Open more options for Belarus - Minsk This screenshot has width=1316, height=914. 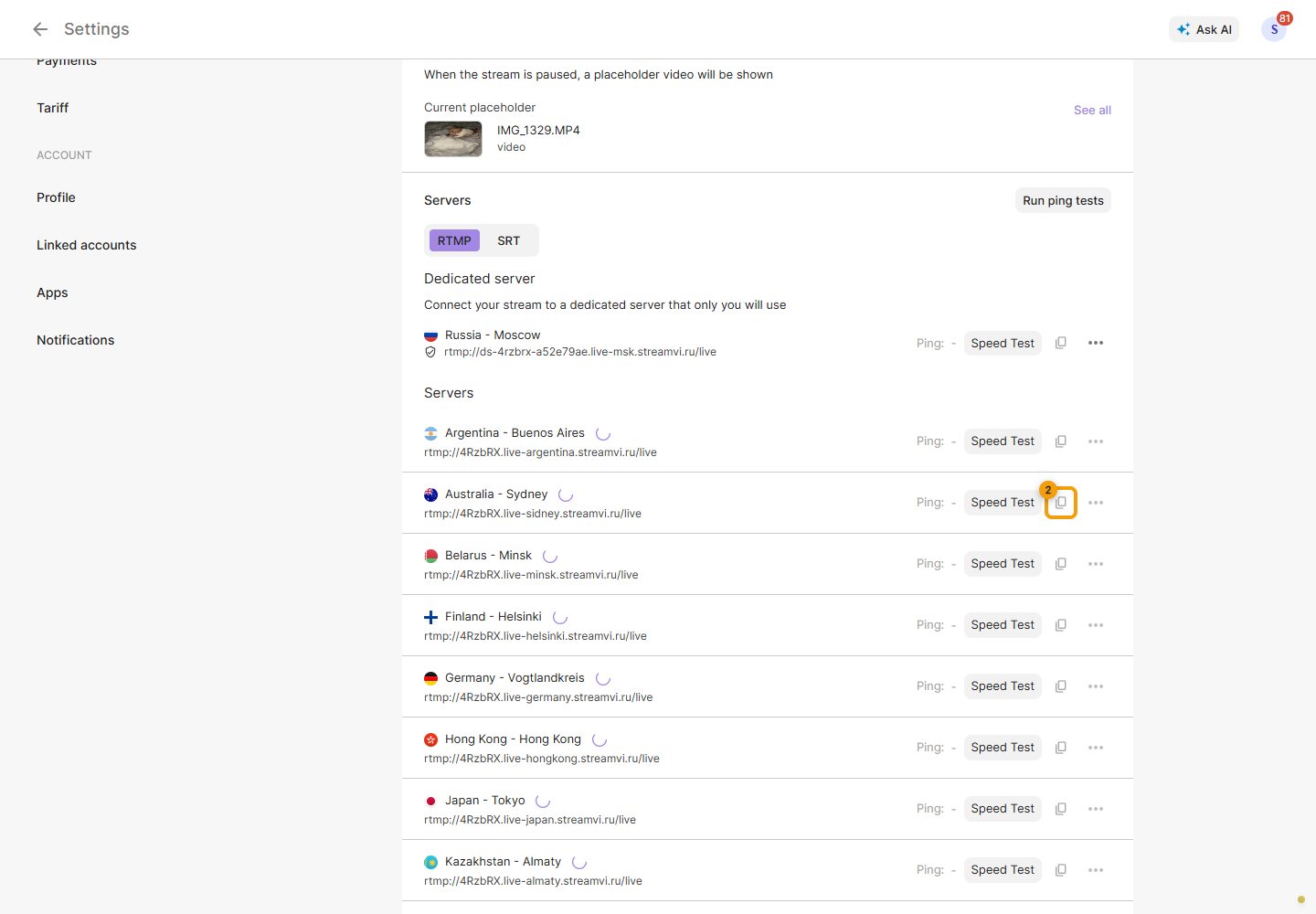[x=1096, y=564]
